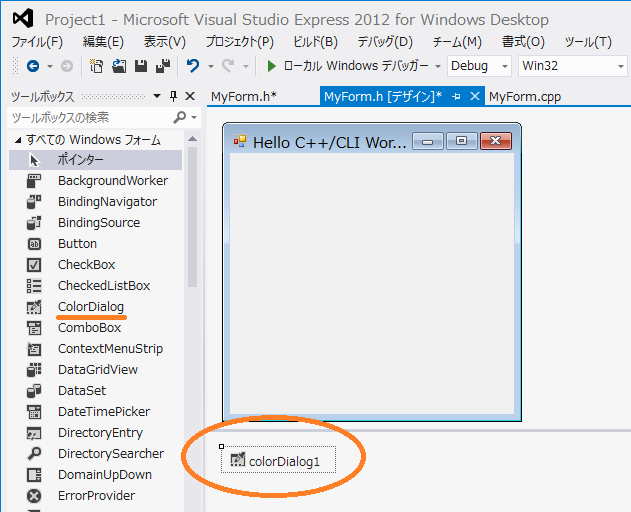
Task: Pick the BackgroundWorker component
Action: point(96,181)
